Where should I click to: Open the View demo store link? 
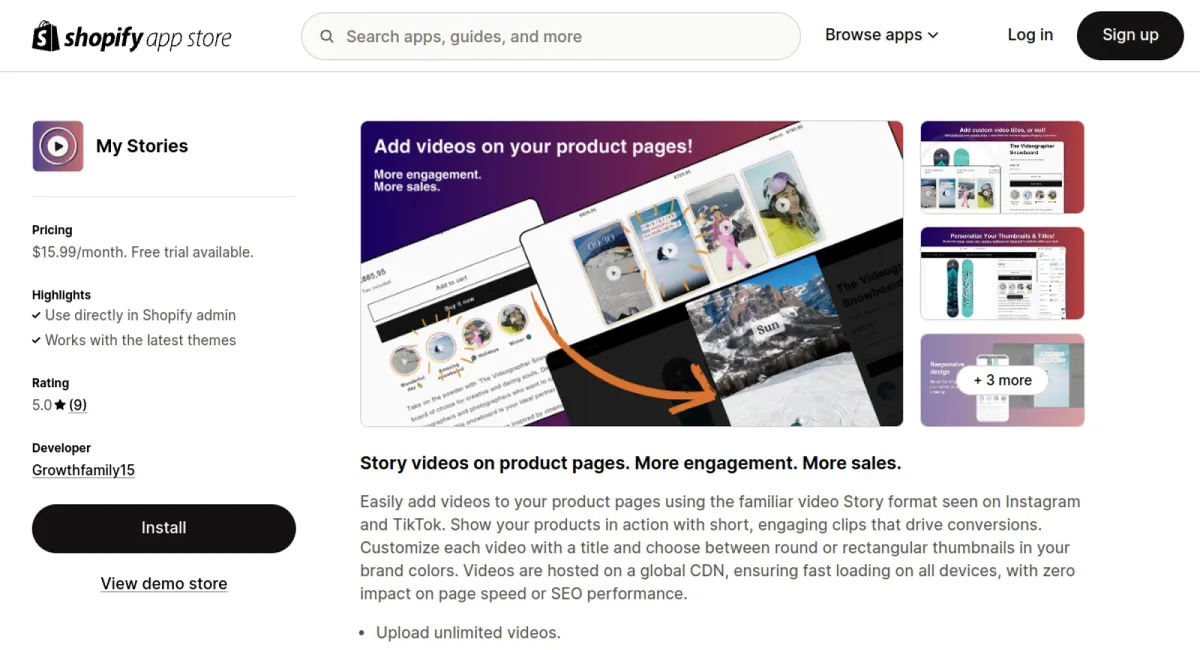(164, 584)
